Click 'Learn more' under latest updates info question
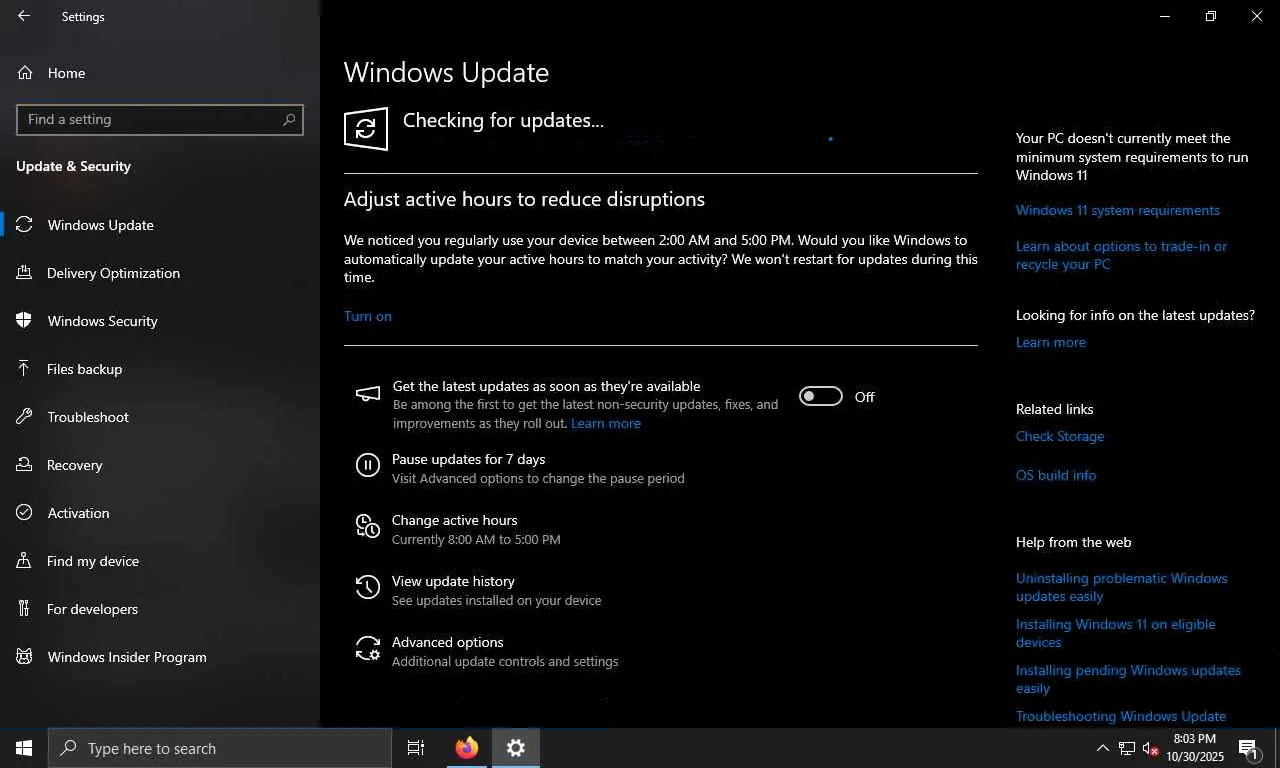1280x768 pixels. click(x=1051, y=342)
